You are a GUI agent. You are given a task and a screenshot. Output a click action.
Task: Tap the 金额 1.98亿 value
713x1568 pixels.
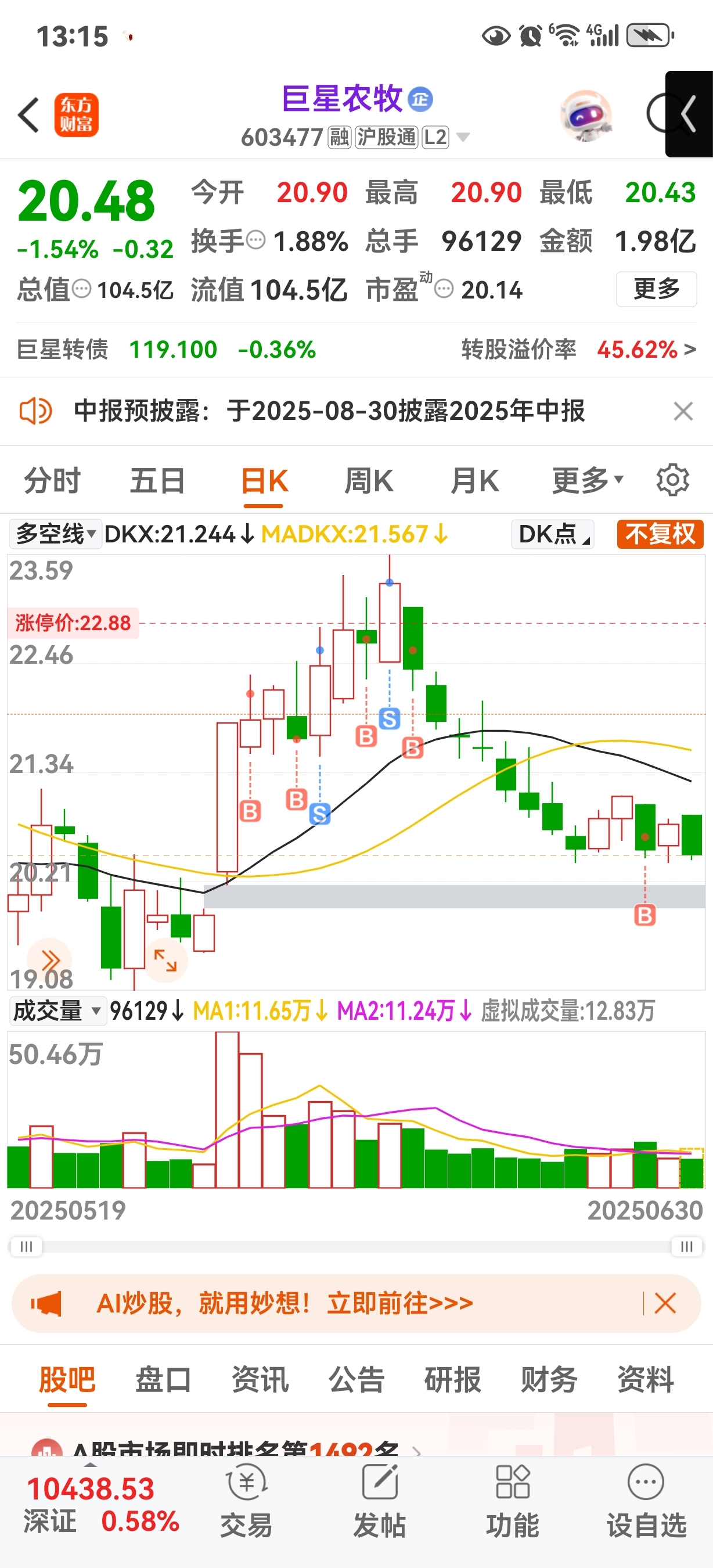click(x=655, y=240)
